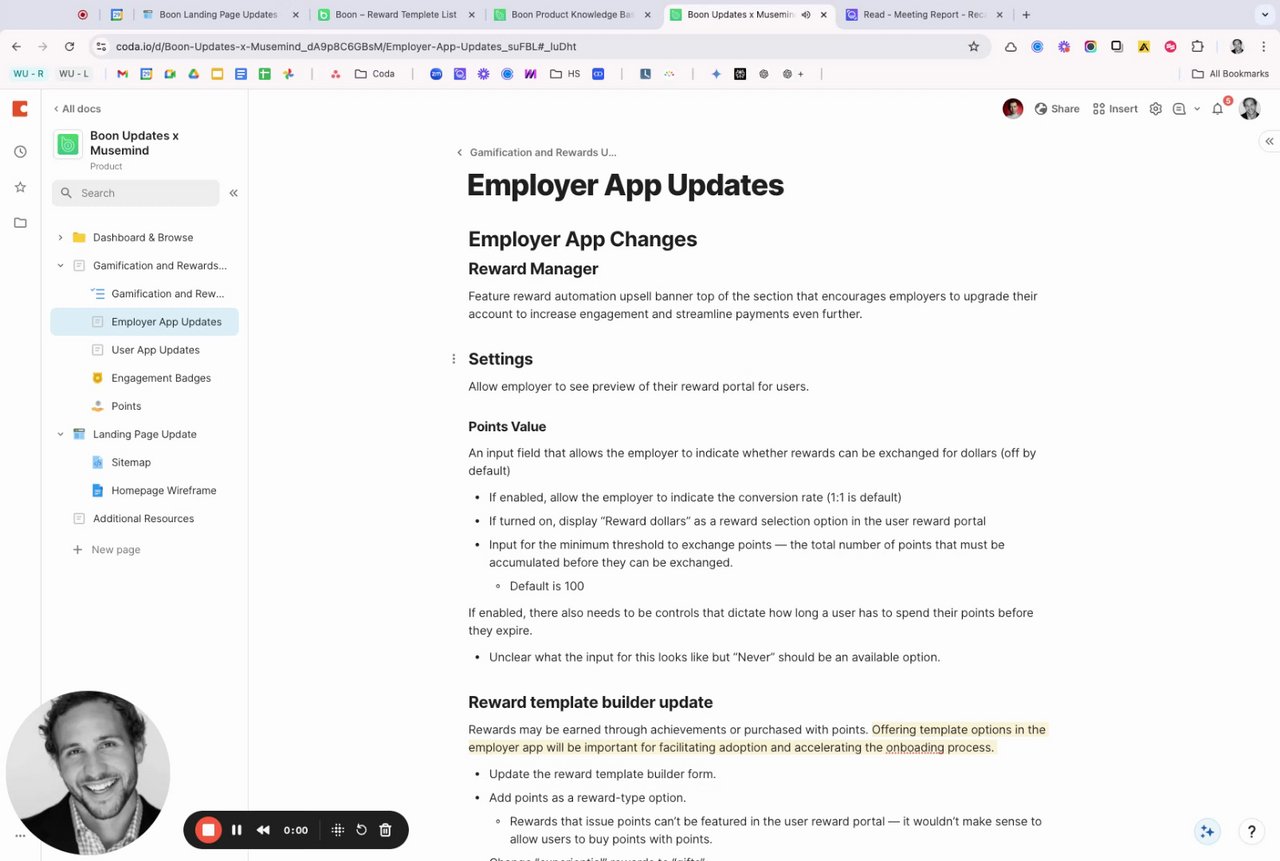This screenshot has height=861, width=1280.
Task: Expand the Dashboard & Browse folder
Action: (60, 237)
